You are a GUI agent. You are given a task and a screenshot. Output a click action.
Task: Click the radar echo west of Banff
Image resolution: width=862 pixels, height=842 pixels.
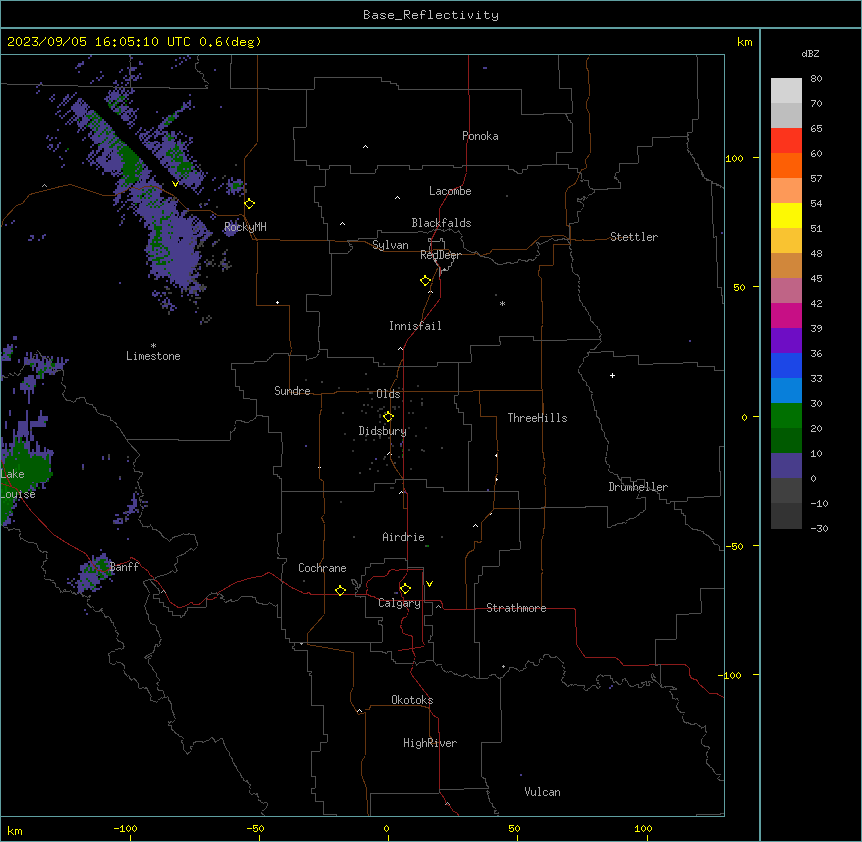pyautogui.click(x=92, y=574)
